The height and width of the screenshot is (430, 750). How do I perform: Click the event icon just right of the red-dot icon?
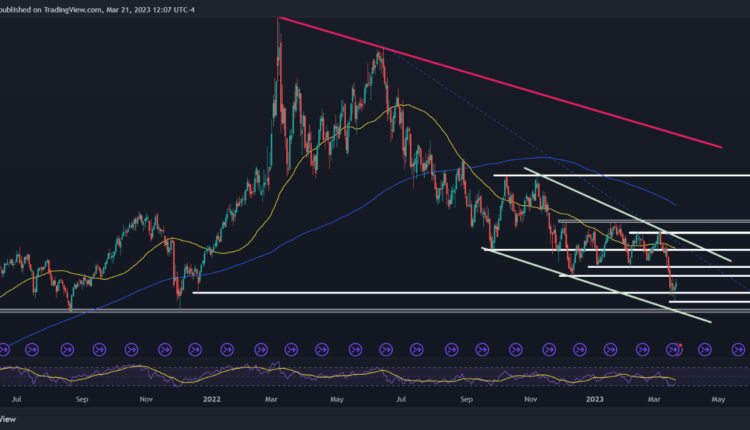[x=705, y=349]
